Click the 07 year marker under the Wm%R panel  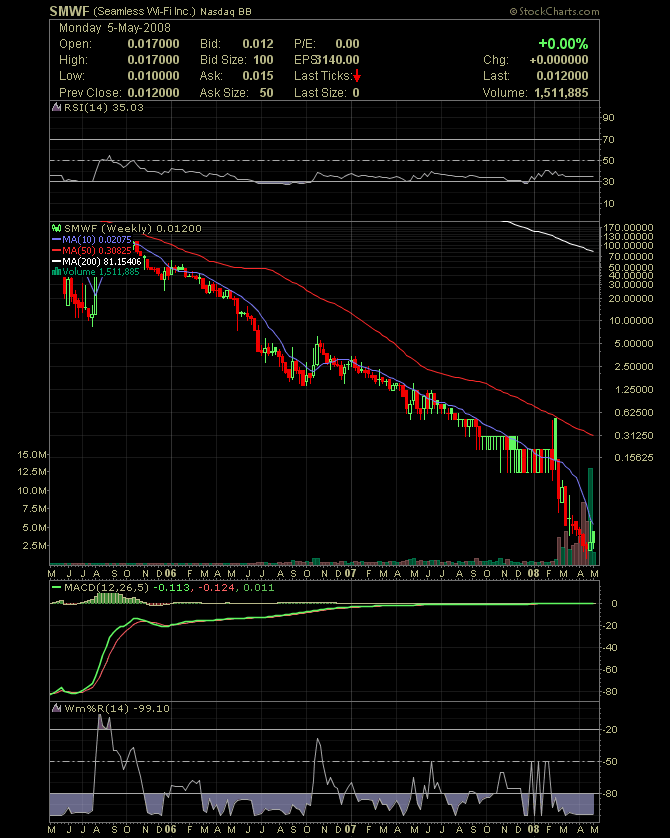[350, 830]
